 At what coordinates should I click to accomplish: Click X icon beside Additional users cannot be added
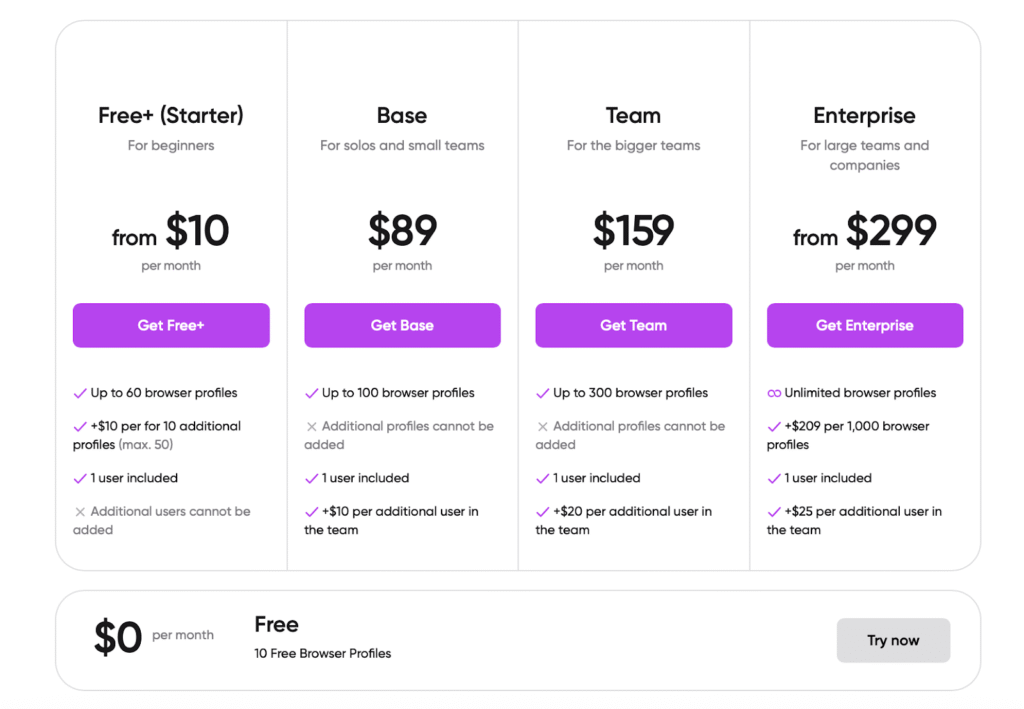pyautogui.click(x=80, y=511)
